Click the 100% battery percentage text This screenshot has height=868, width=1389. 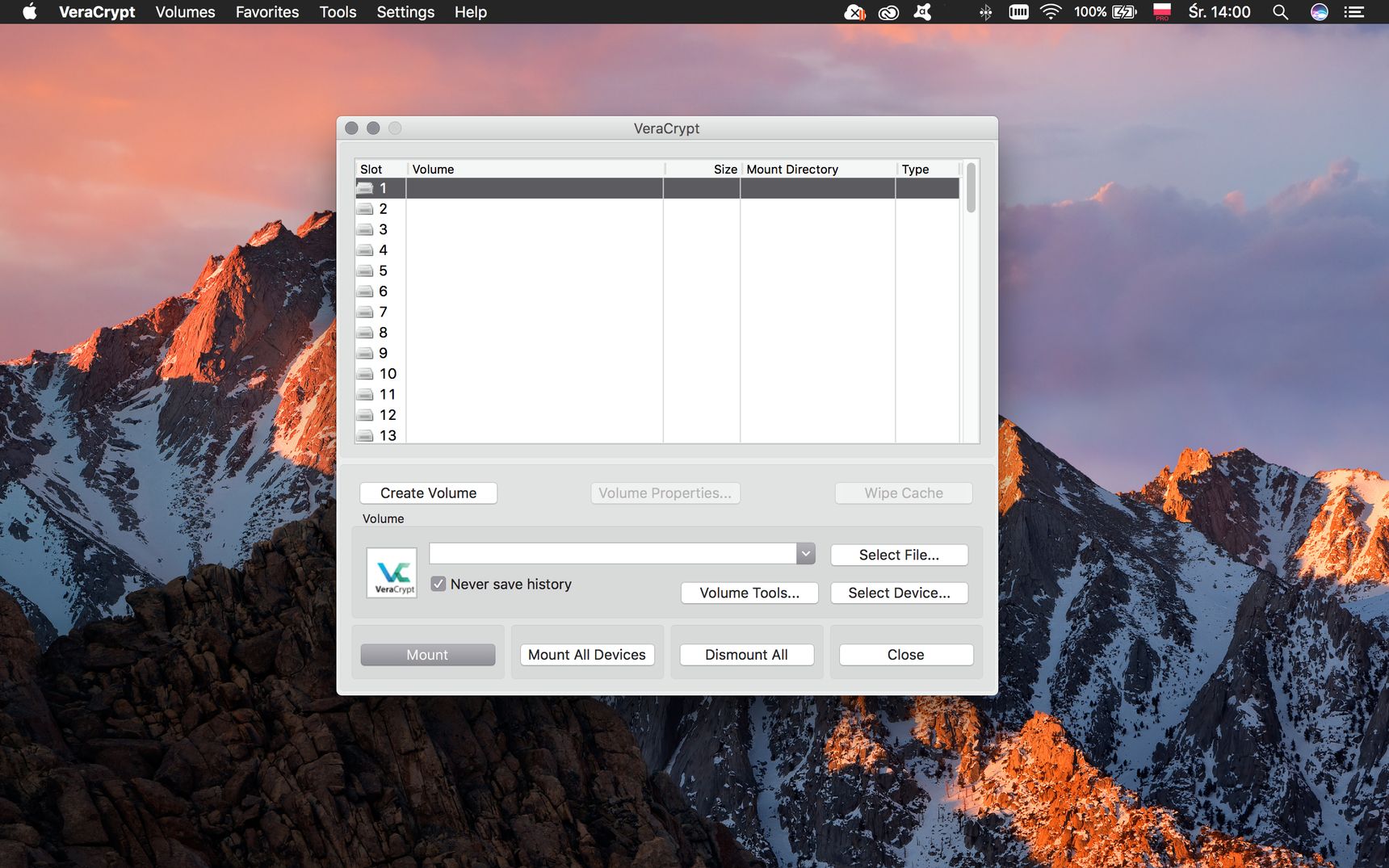1090,12
